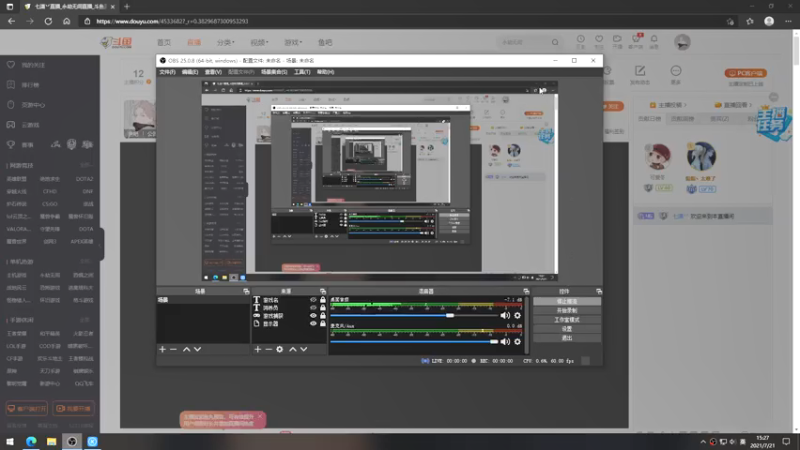
Task: Open the user avatar in Douyu header
Action: pyautogui.click(x=682, y=42)
